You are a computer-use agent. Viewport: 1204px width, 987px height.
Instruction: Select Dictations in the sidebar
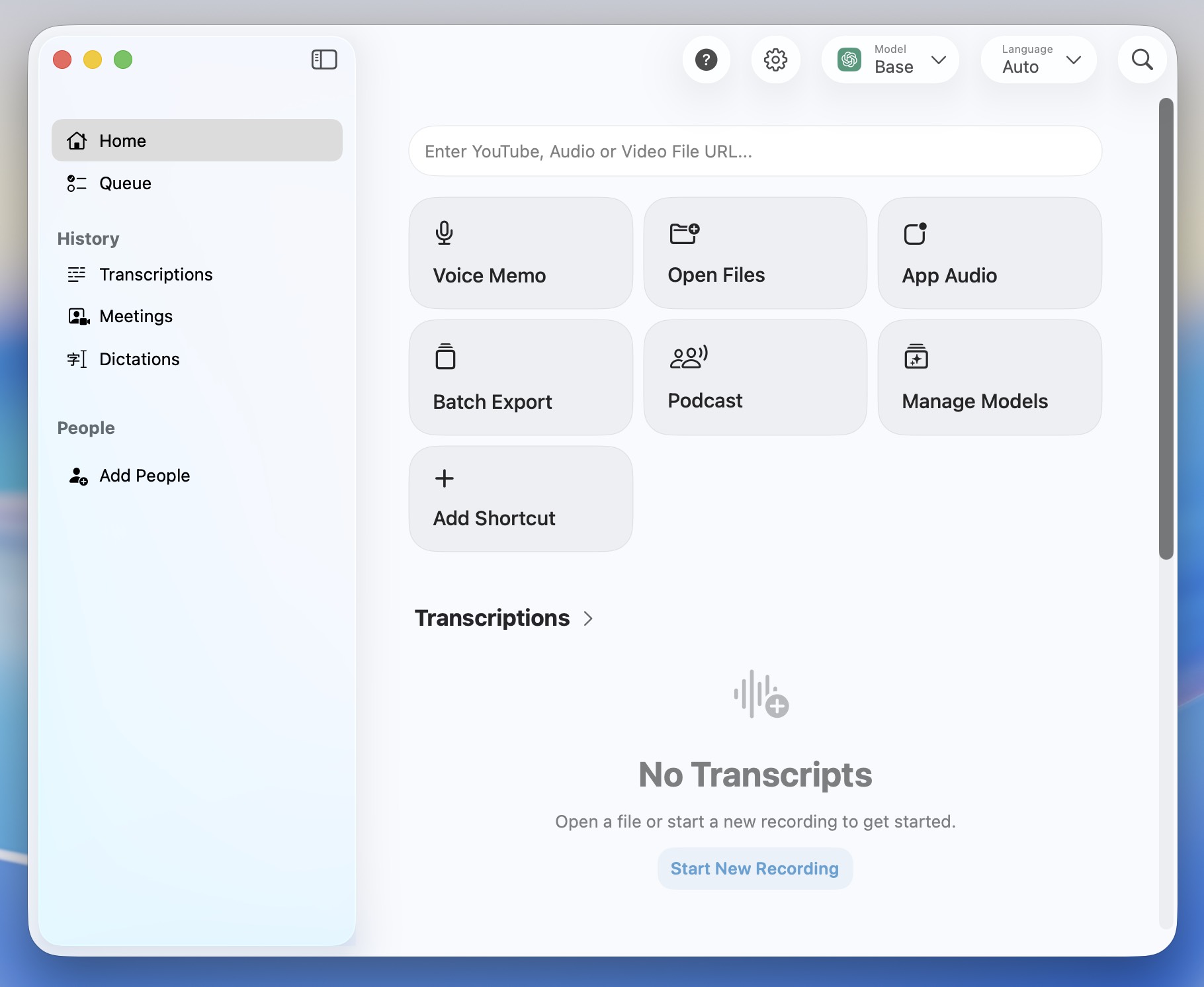(x=139, y=359)
